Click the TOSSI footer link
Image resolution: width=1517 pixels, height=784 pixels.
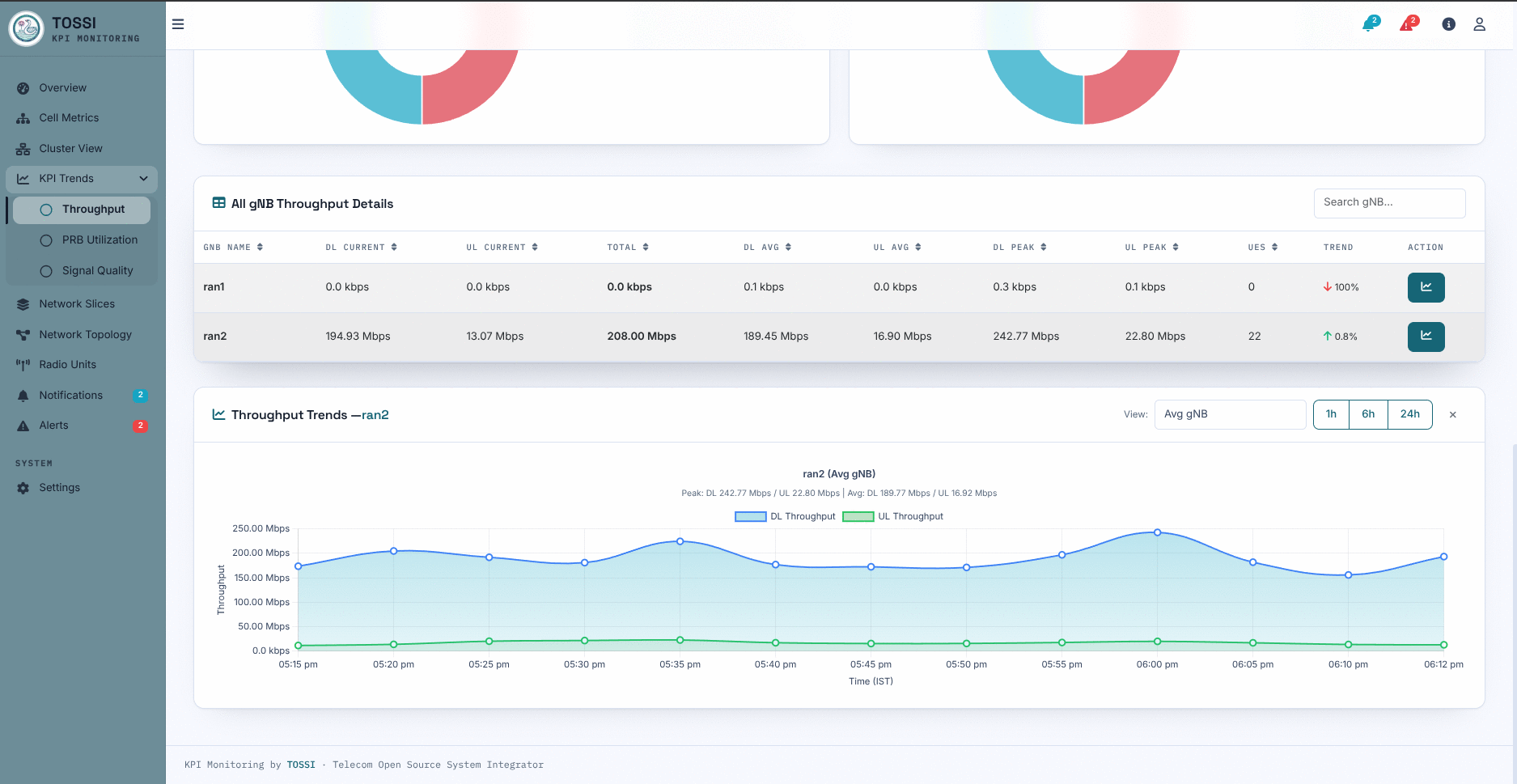pos(301,765)
